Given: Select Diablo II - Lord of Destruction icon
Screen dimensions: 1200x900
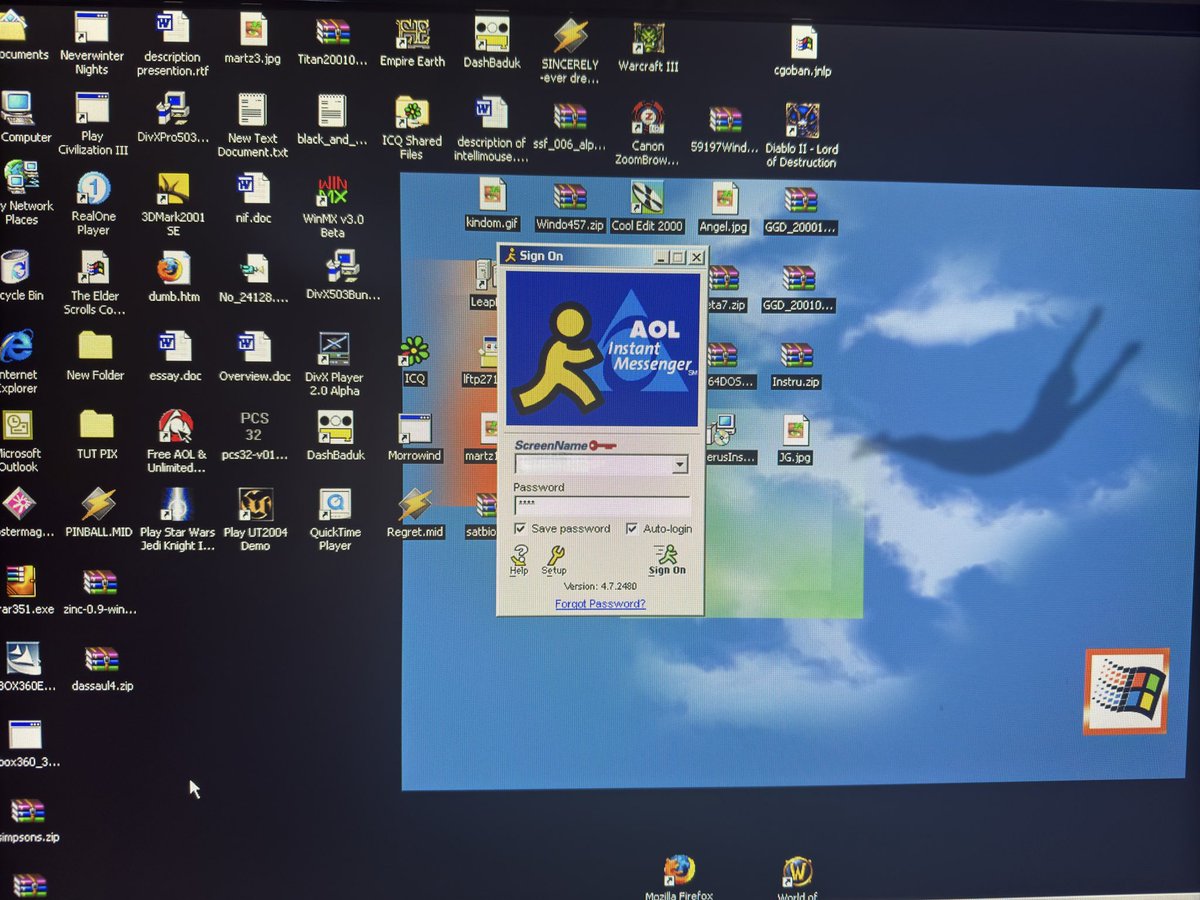Looking at the screenshot, I should [x=802, y=121].
